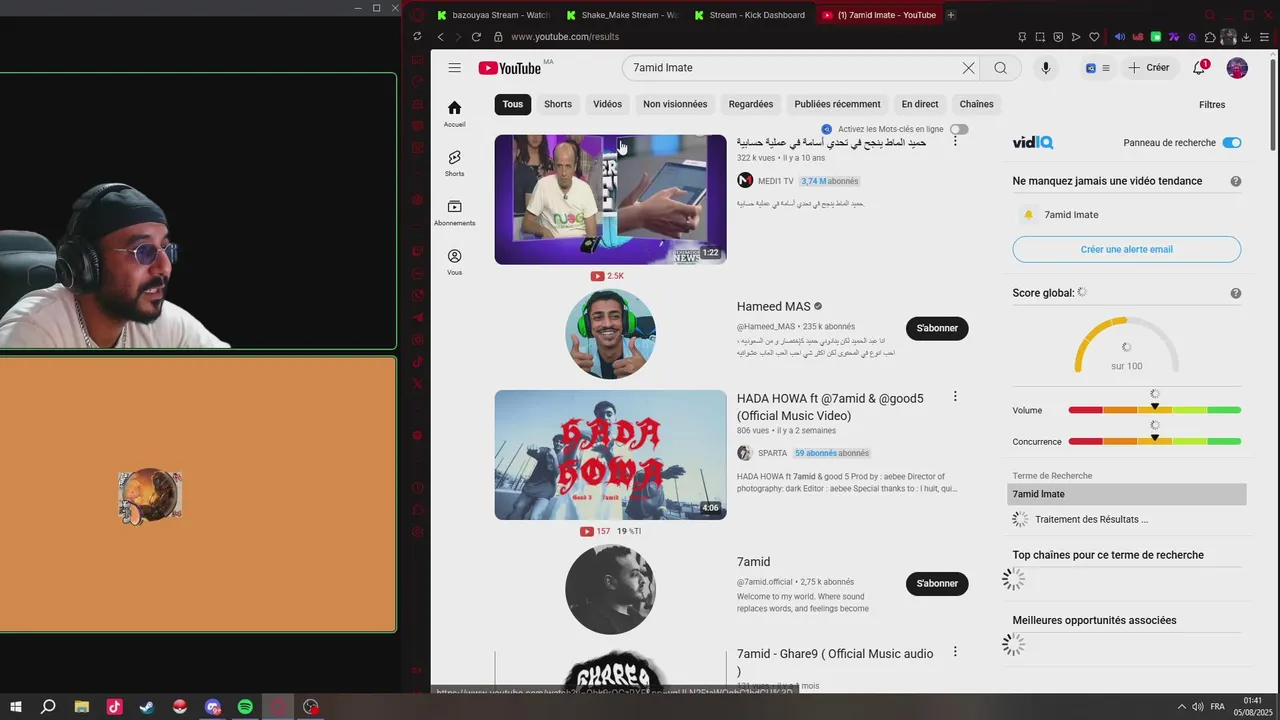Open the Vous section in sidebar
1280x720 pixels.
click(454, 262)
